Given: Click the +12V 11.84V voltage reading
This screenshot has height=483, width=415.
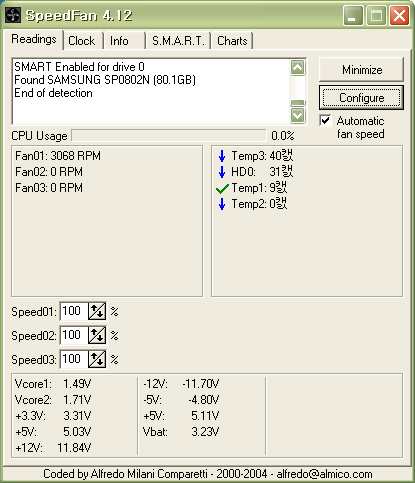Looking at the screenshot, I should tap(53, 448).
